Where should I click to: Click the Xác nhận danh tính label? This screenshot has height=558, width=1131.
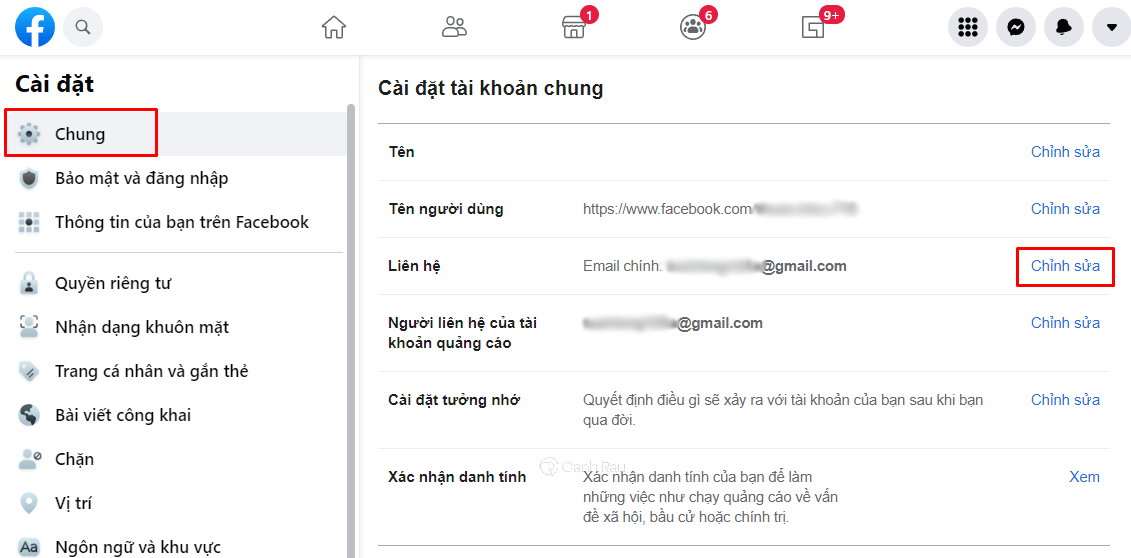tap(457, 477)
